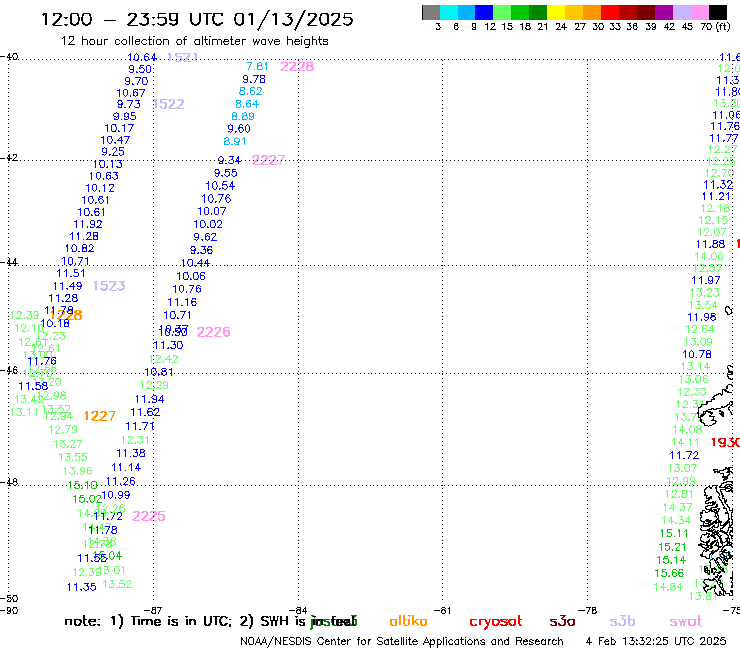Click the swot time marker 2227
740x650 pixels.
(x=268, y=160)
